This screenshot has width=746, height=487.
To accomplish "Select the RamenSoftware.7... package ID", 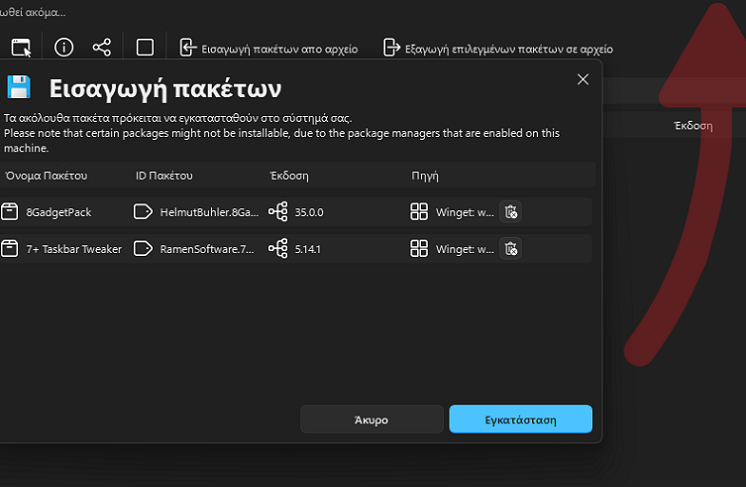I will (207, 249).
